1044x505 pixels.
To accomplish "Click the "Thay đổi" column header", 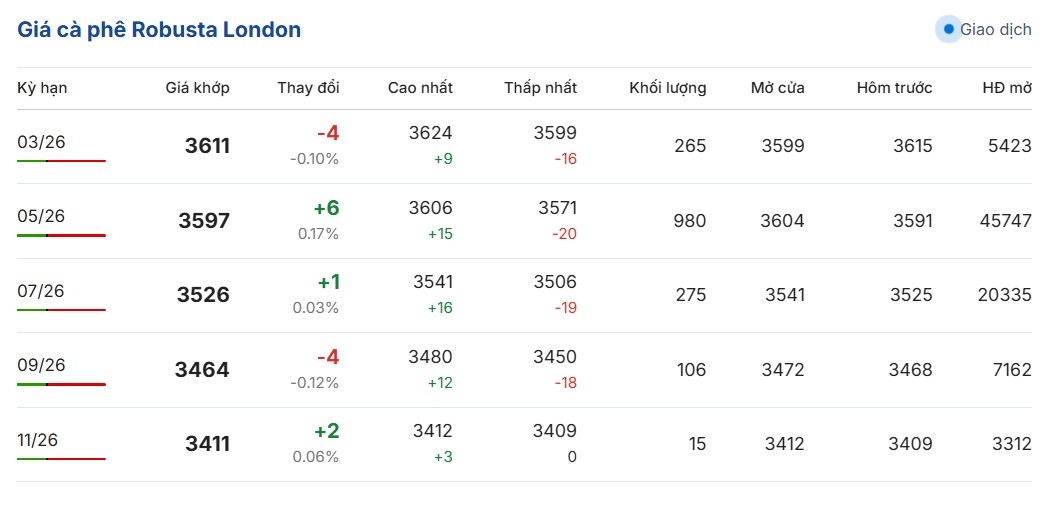I will [x=308, y=88].
